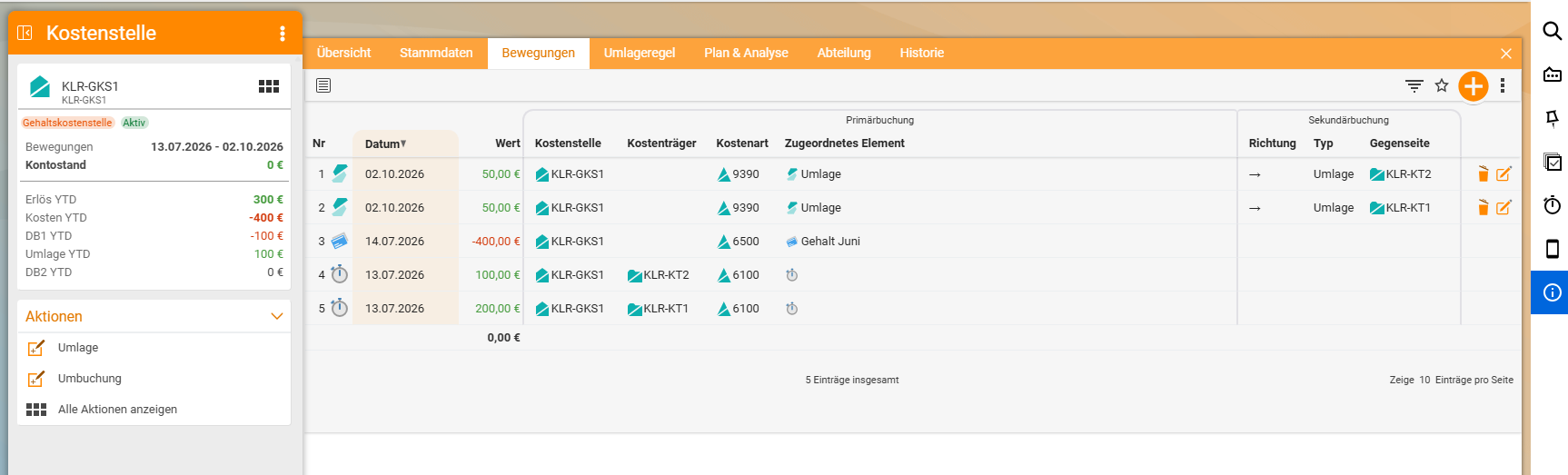The width and height of the screenshot is (1568, 475).
Task: Collapse the Kostenstelle side panel icon
Action: pos(25,33)
